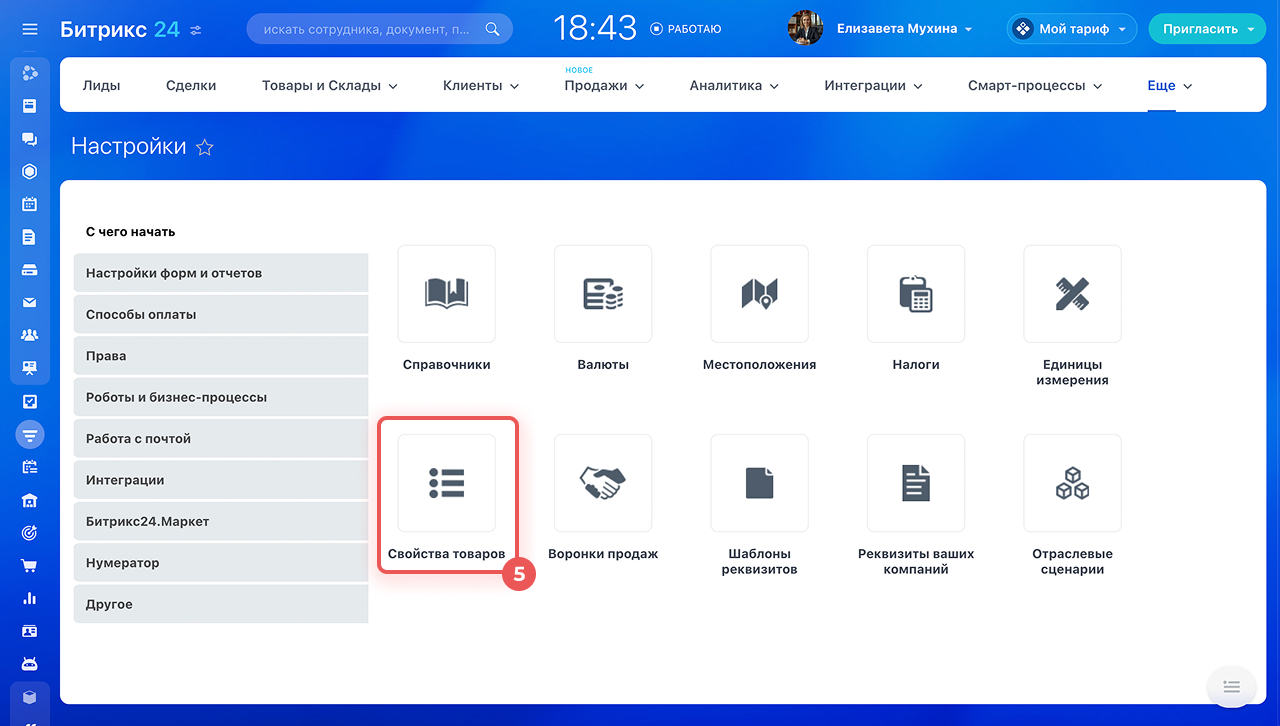Screen dimensions: 1280x726
Task: Open the mail envelope sidebar icon
Action: coord(30,303)
